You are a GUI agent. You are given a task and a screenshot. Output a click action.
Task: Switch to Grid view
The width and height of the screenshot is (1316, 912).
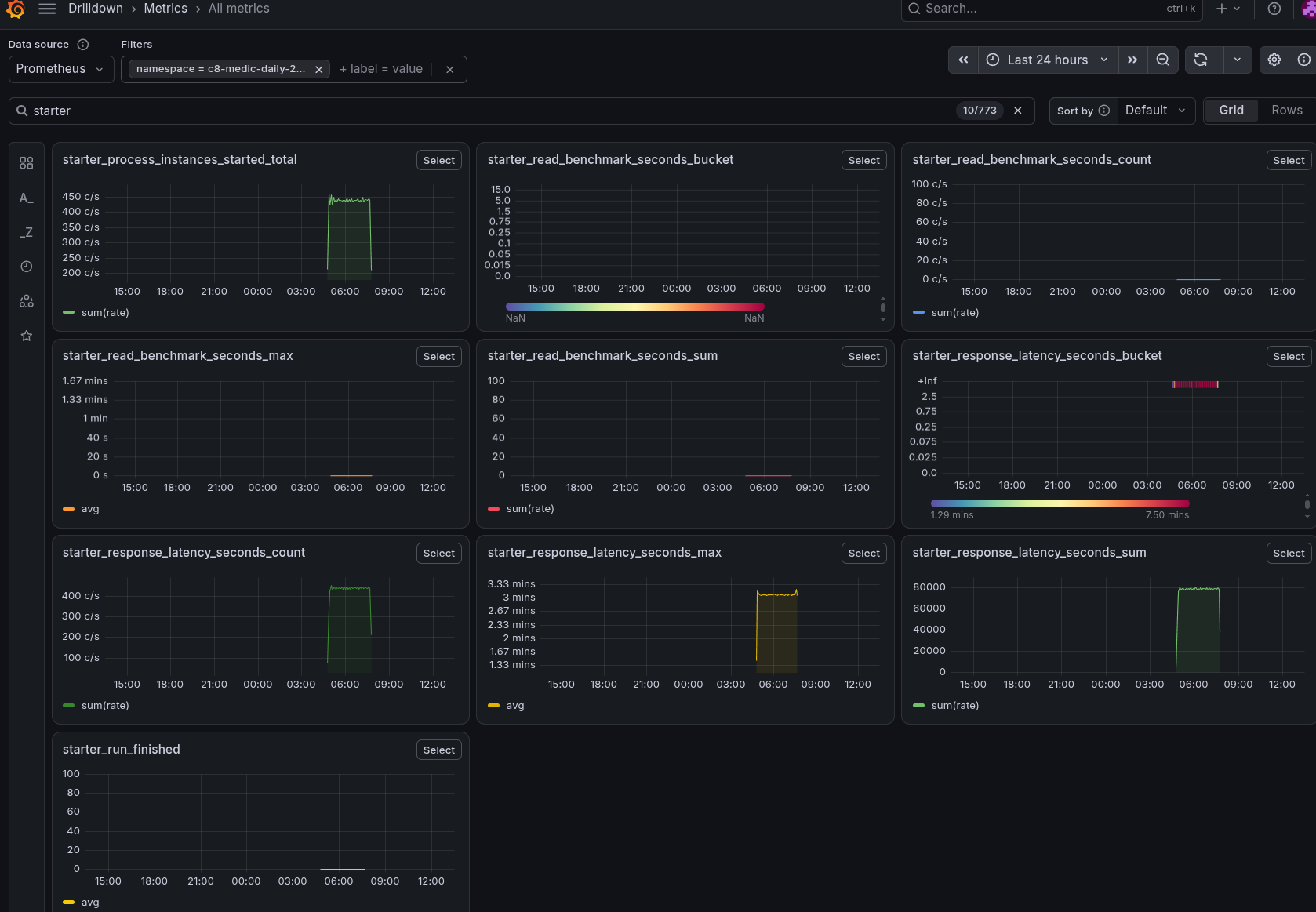(x=1231, y=111)
